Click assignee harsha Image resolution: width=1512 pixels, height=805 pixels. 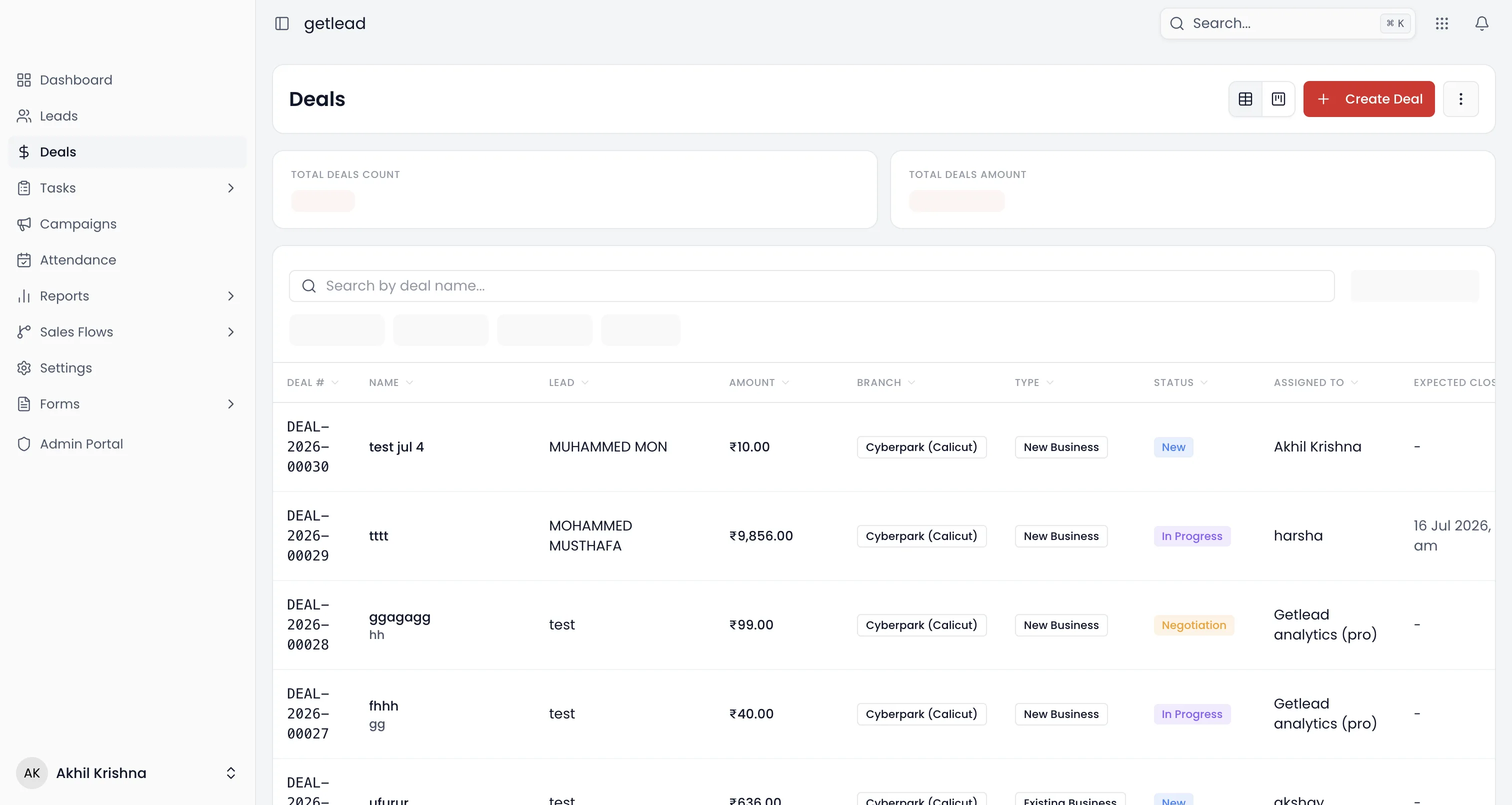pyautogui.click(x=1298, y=535)
